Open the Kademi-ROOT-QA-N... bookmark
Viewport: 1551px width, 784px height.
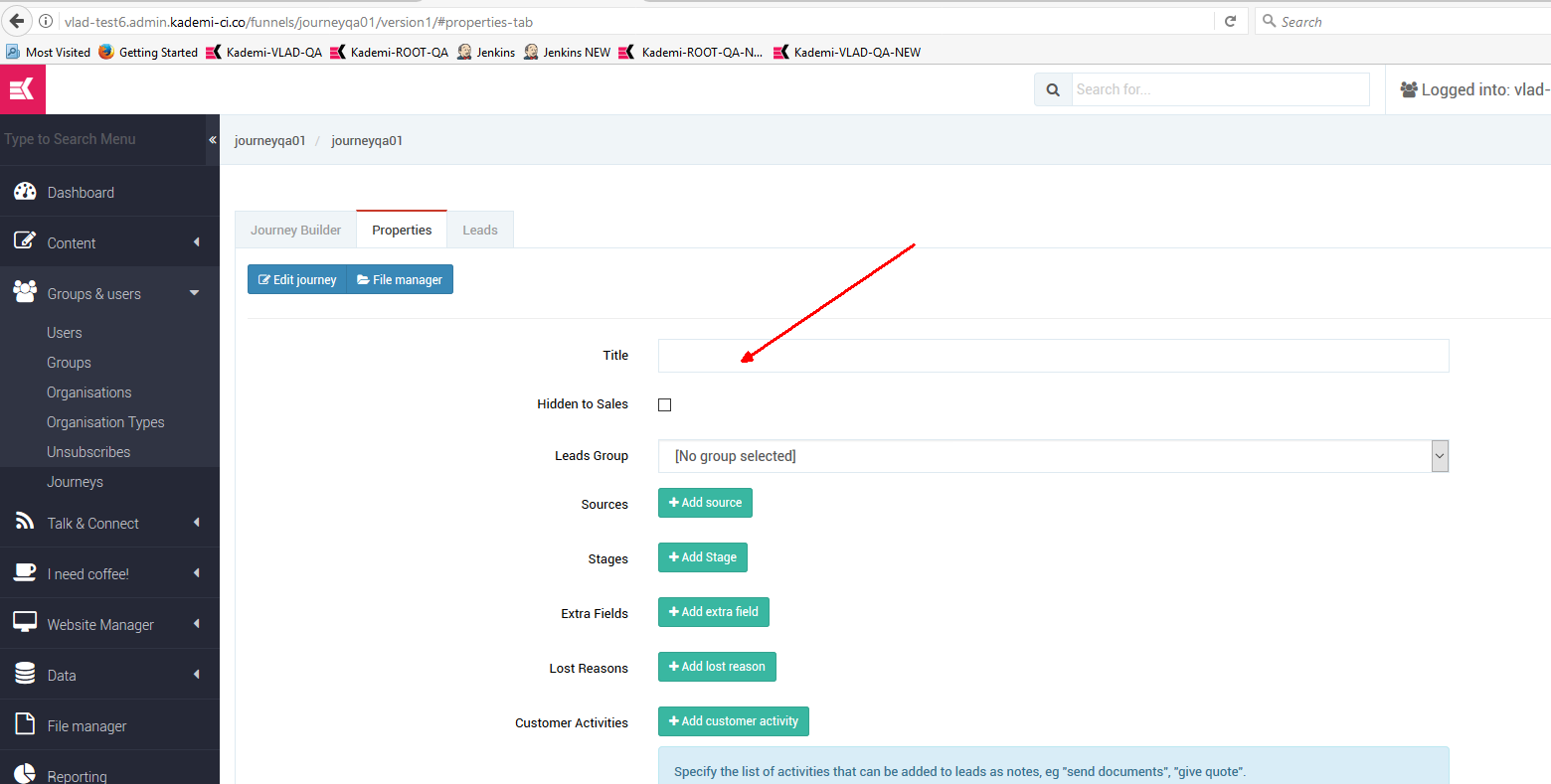click(691, 52)
